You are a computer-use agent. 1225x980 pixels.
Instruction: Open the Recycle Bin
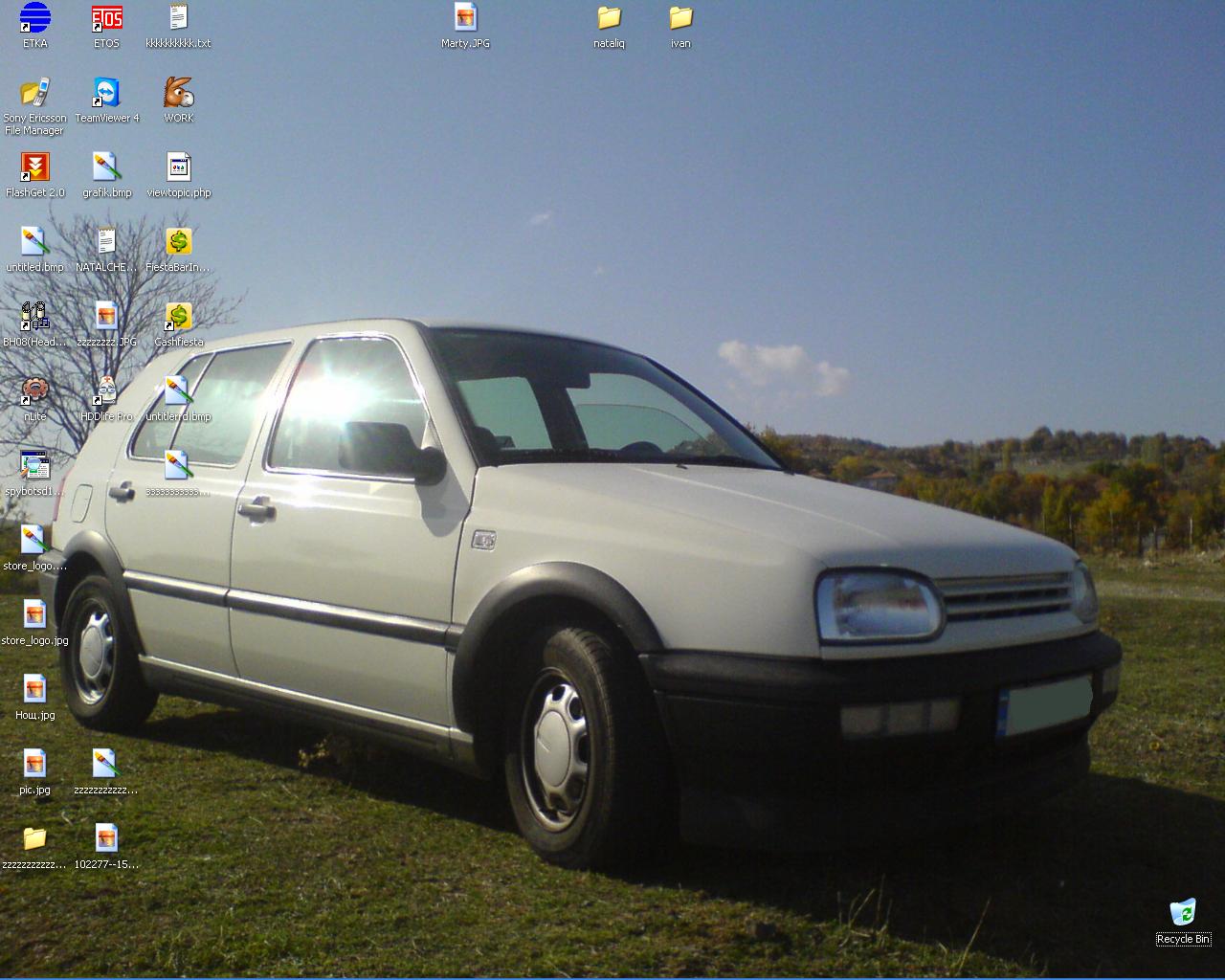[x=1183, y=914]
